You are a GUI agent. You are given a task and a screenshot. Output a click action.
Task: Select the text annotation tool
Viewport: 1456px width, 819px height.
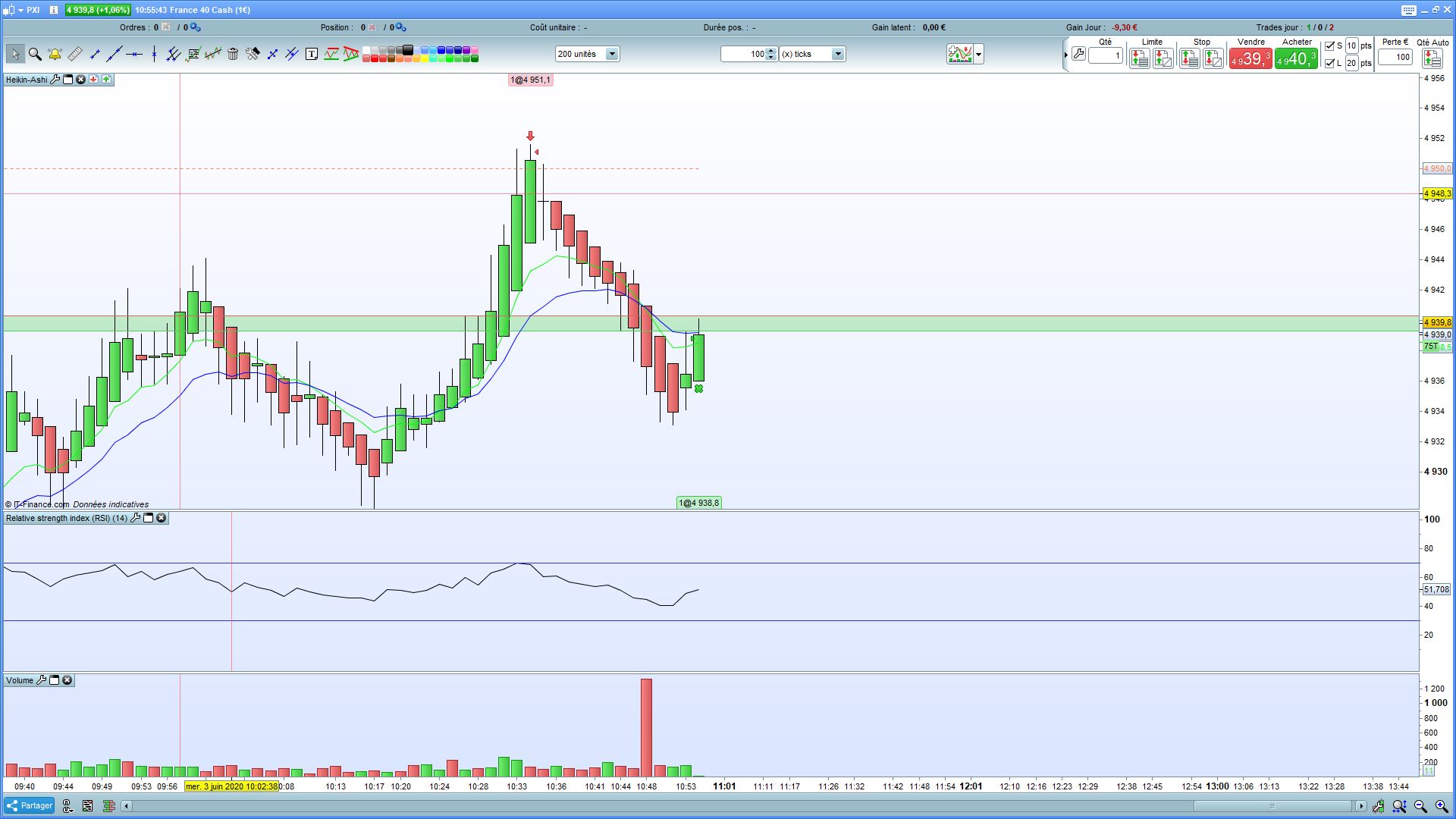(311, 54)
